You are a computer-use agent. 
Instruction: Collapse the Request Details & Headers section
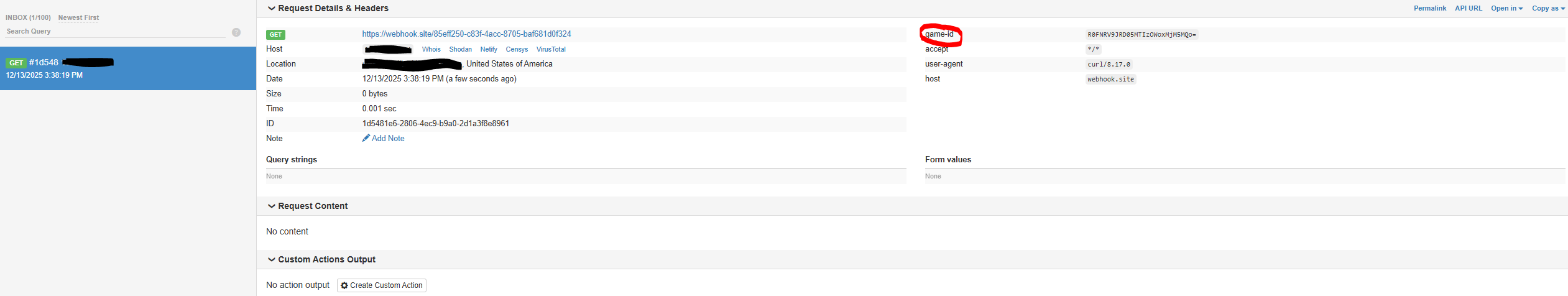pyautogui.click(x=271, y=8)
